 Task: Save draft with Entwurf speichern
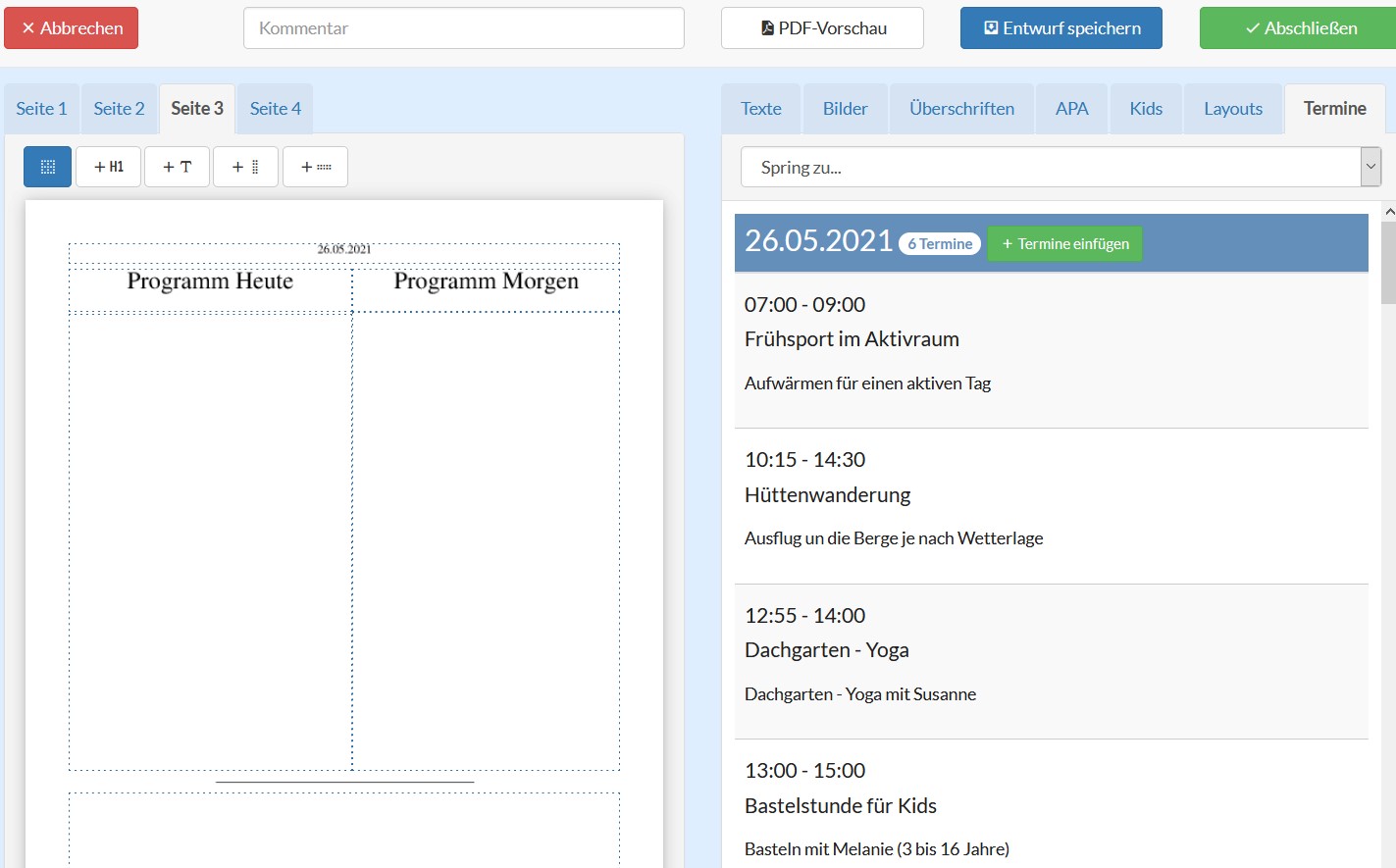point(1060,28)
